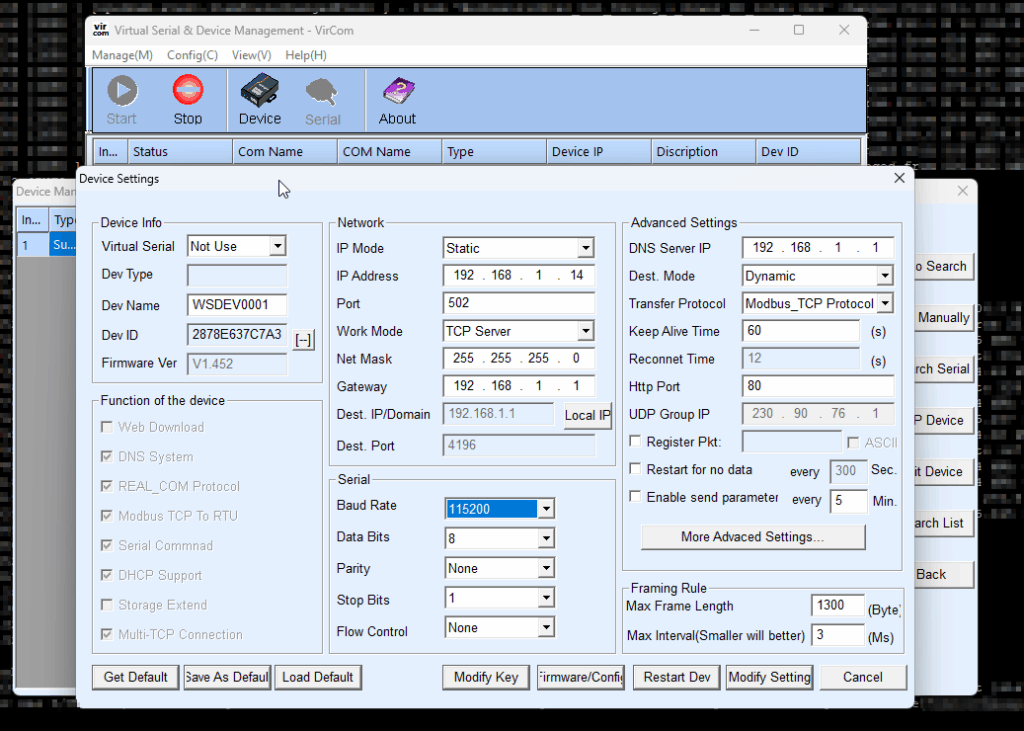Open the Work Mode dropdown
The image size is (1024, 731).
point(586,331)
